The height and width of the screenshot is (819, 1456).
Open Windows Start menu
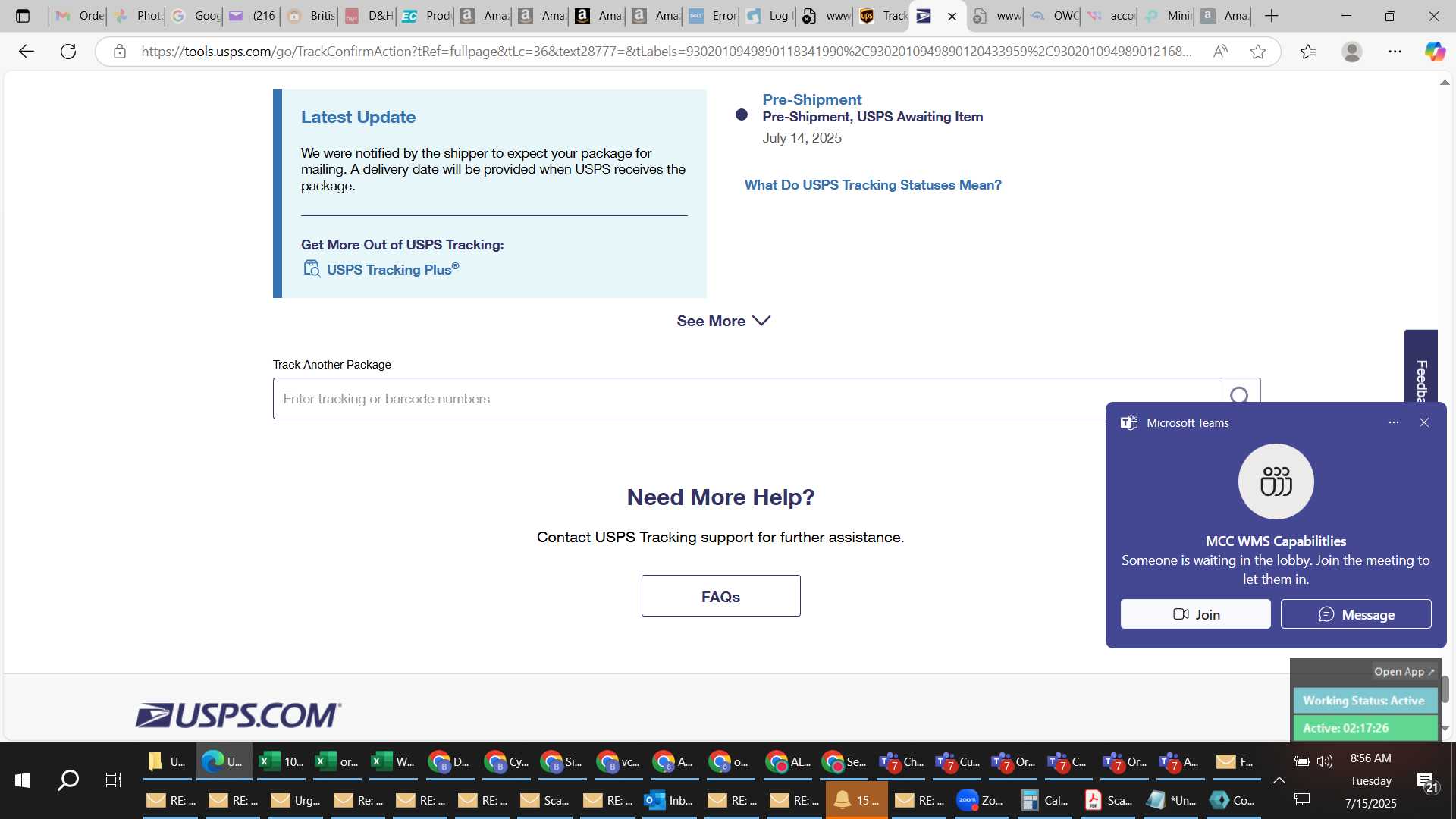click(x=23, y=780)
